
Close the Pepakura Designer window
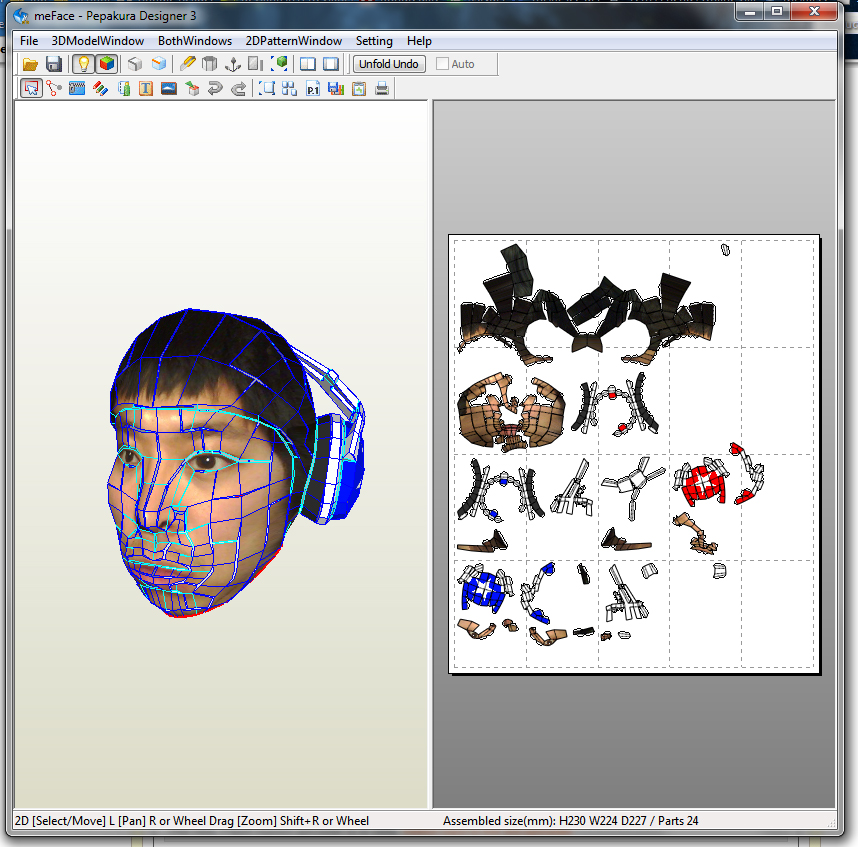click(x=814, y=10)
